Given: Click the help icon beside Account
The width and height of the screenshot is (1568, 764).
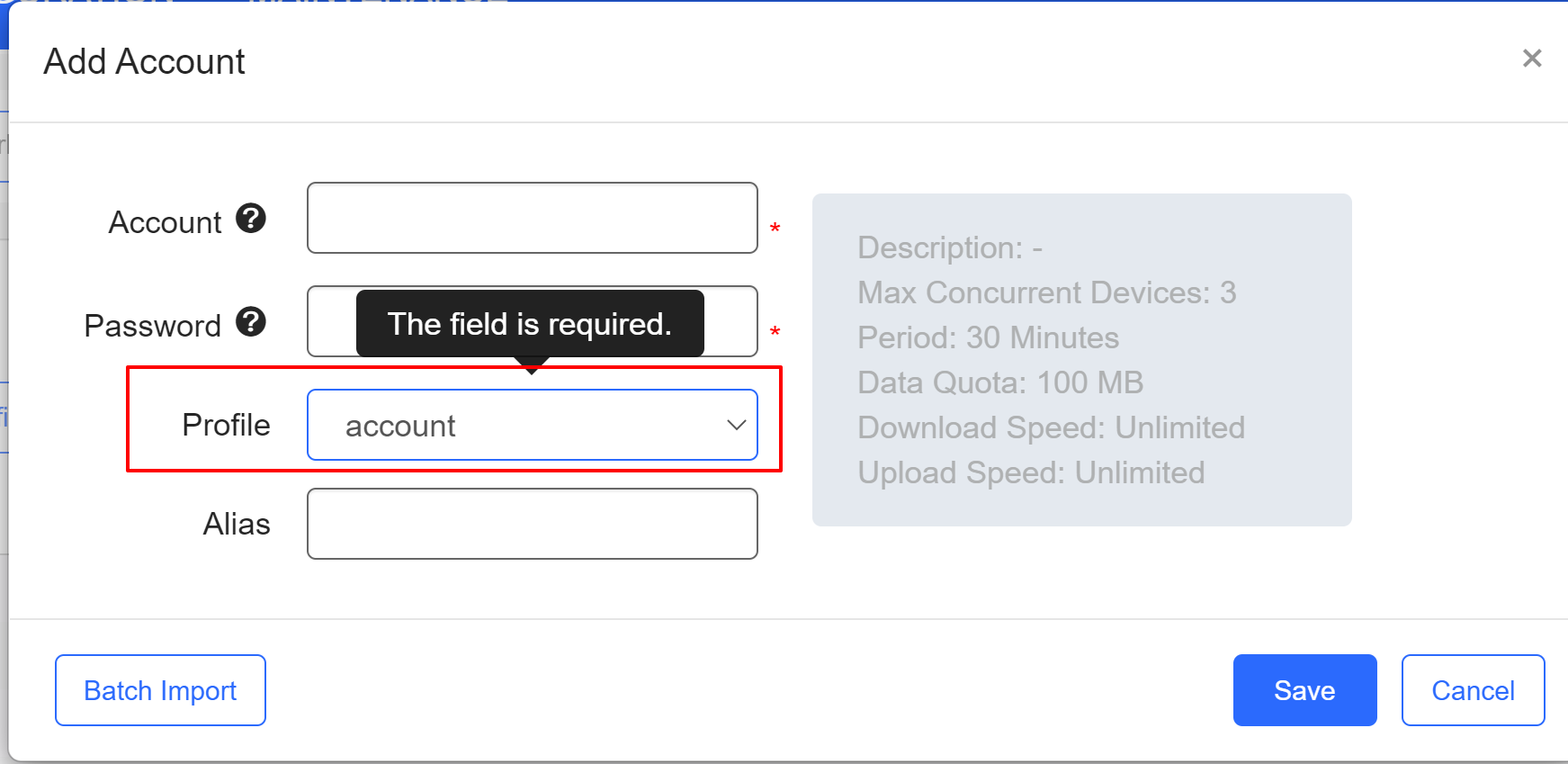Looking at the screenshot, I should (251, 219).
